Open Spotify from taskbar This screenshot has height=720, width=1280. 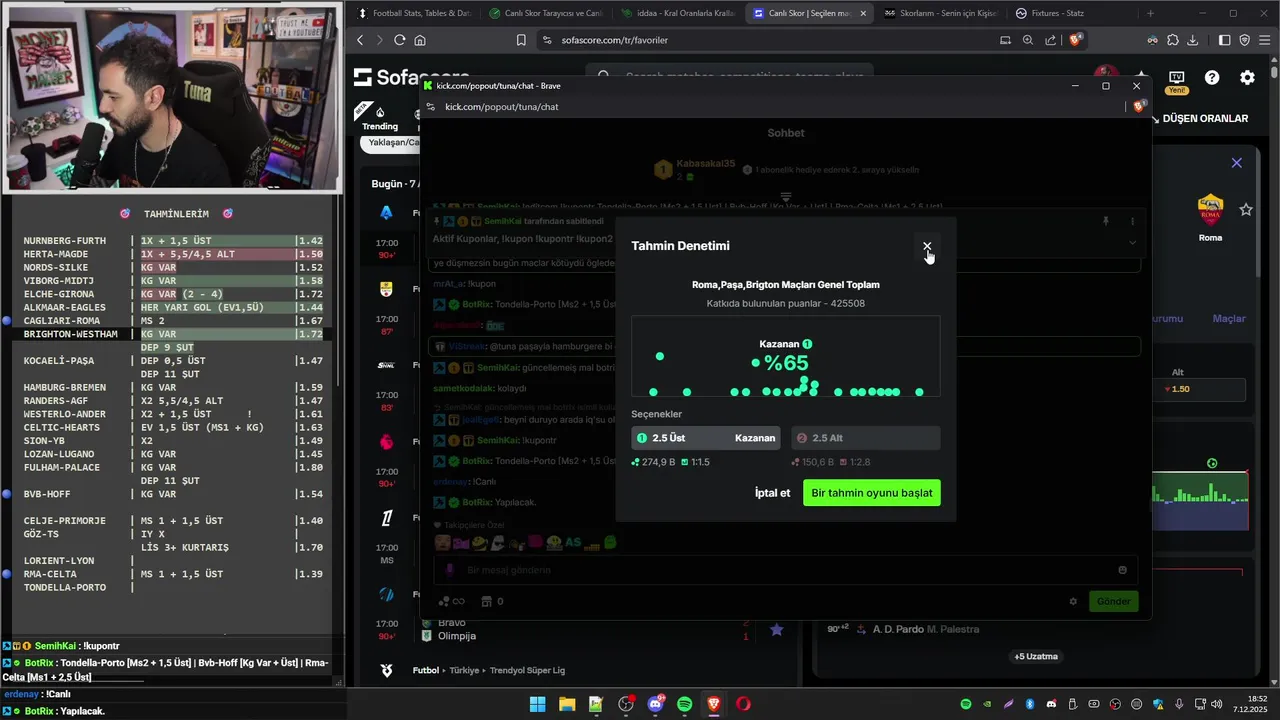click(x=684, y=704)
